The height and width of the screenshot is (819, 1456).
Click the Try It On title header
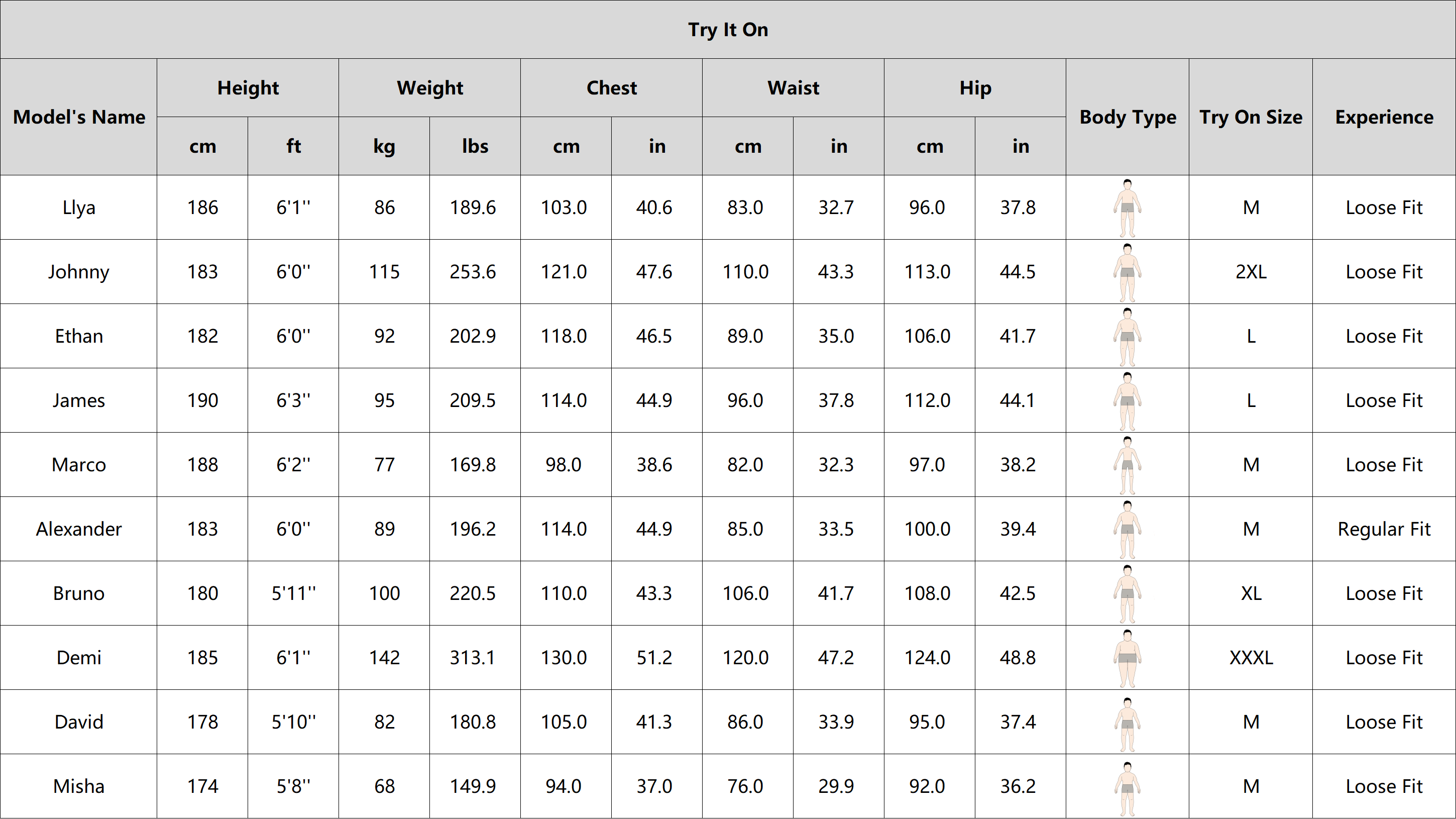pyautogui.click(x=728, y=30)
